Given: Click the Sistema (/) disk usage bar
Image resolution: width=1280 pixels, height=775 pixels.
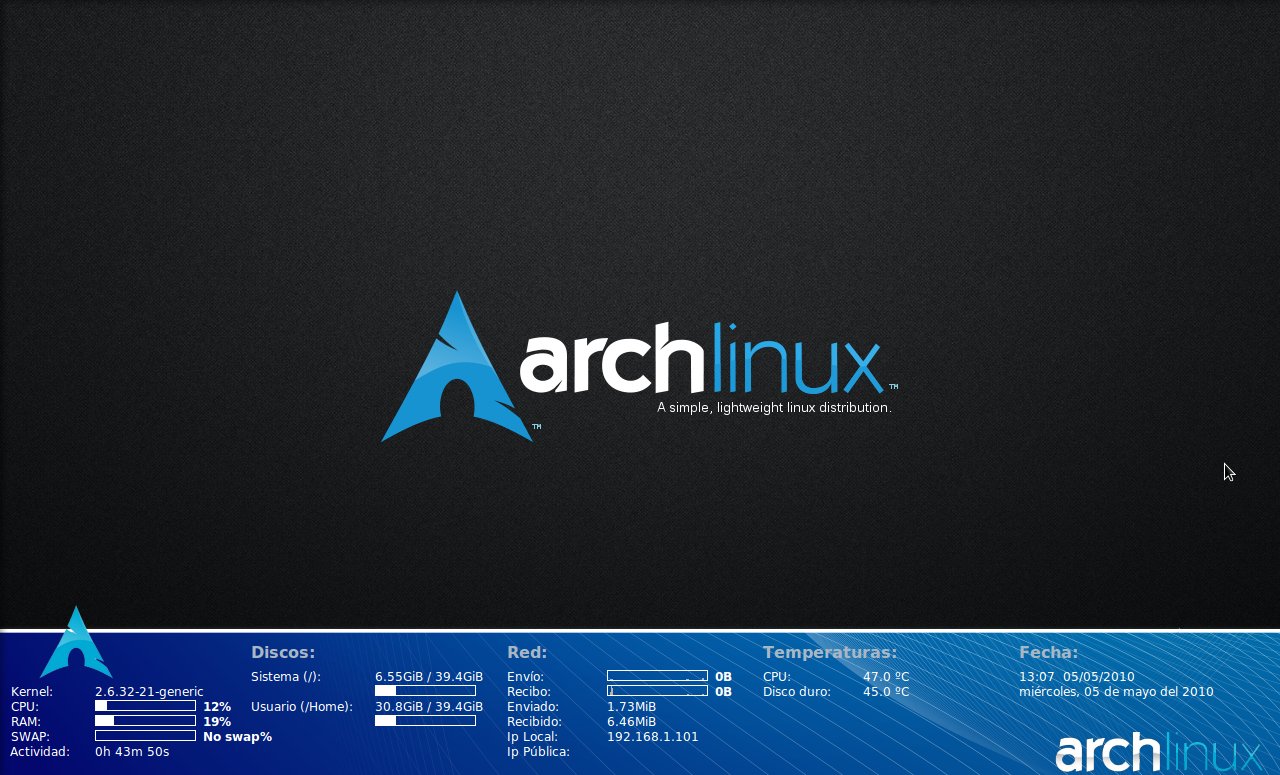Looking at the screenshot, I should (425, 691).
